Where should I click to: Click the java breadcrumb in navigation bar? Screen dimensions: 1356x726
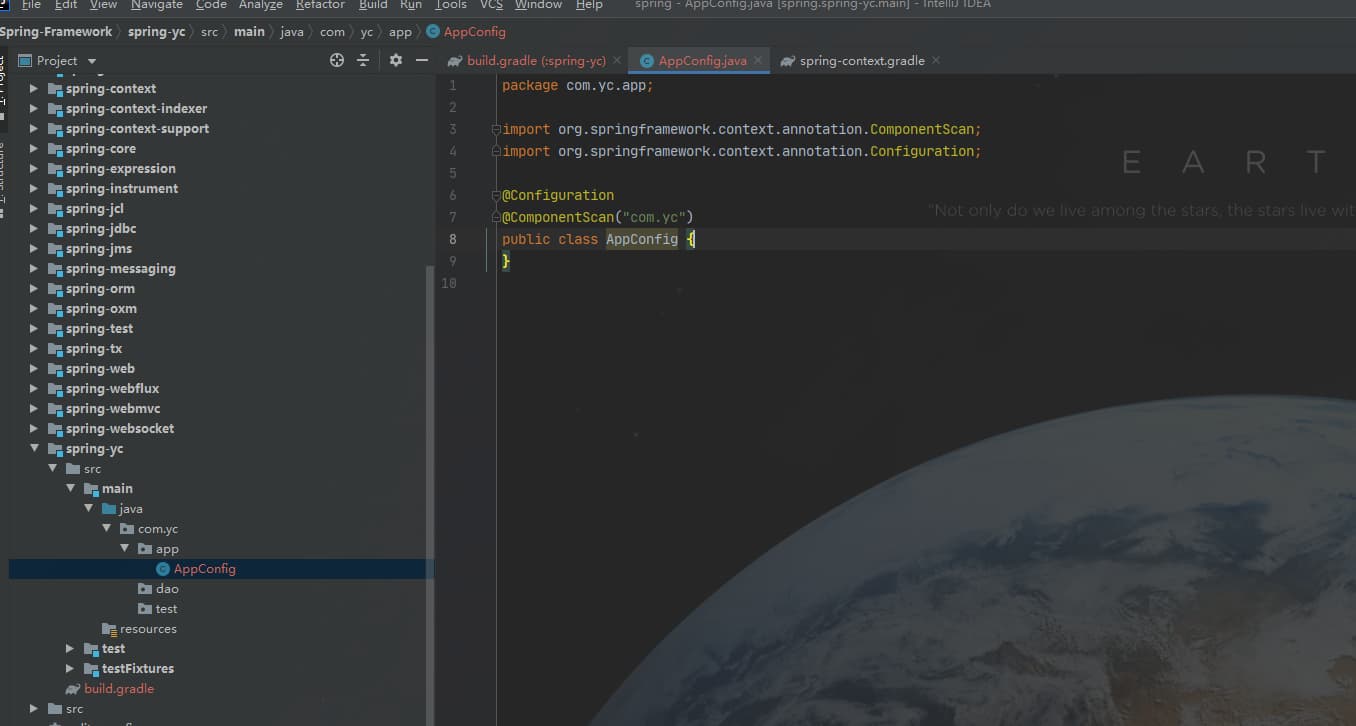[x=292, y=32]
